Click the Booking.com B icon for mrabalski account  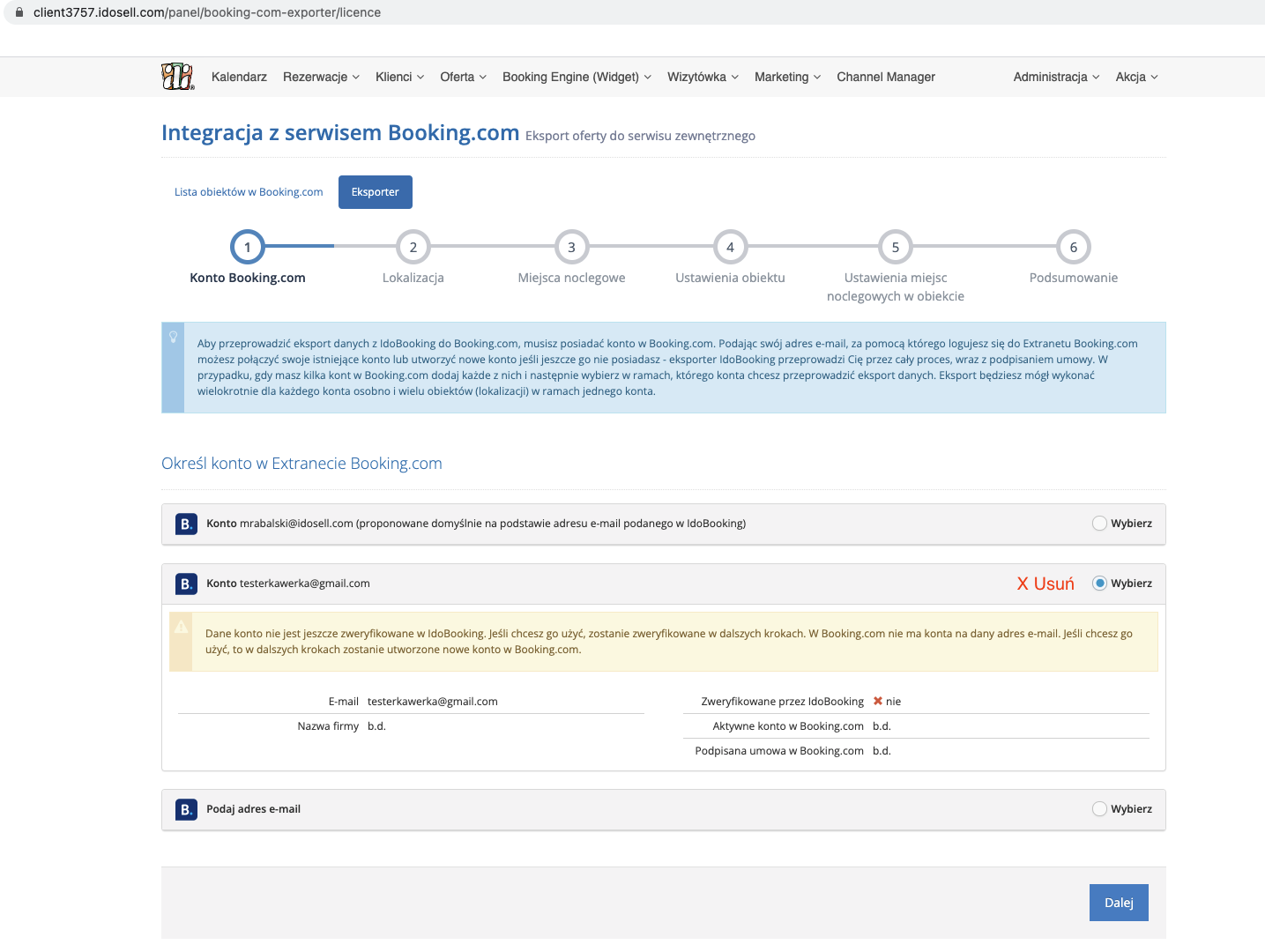pos(186,524)
